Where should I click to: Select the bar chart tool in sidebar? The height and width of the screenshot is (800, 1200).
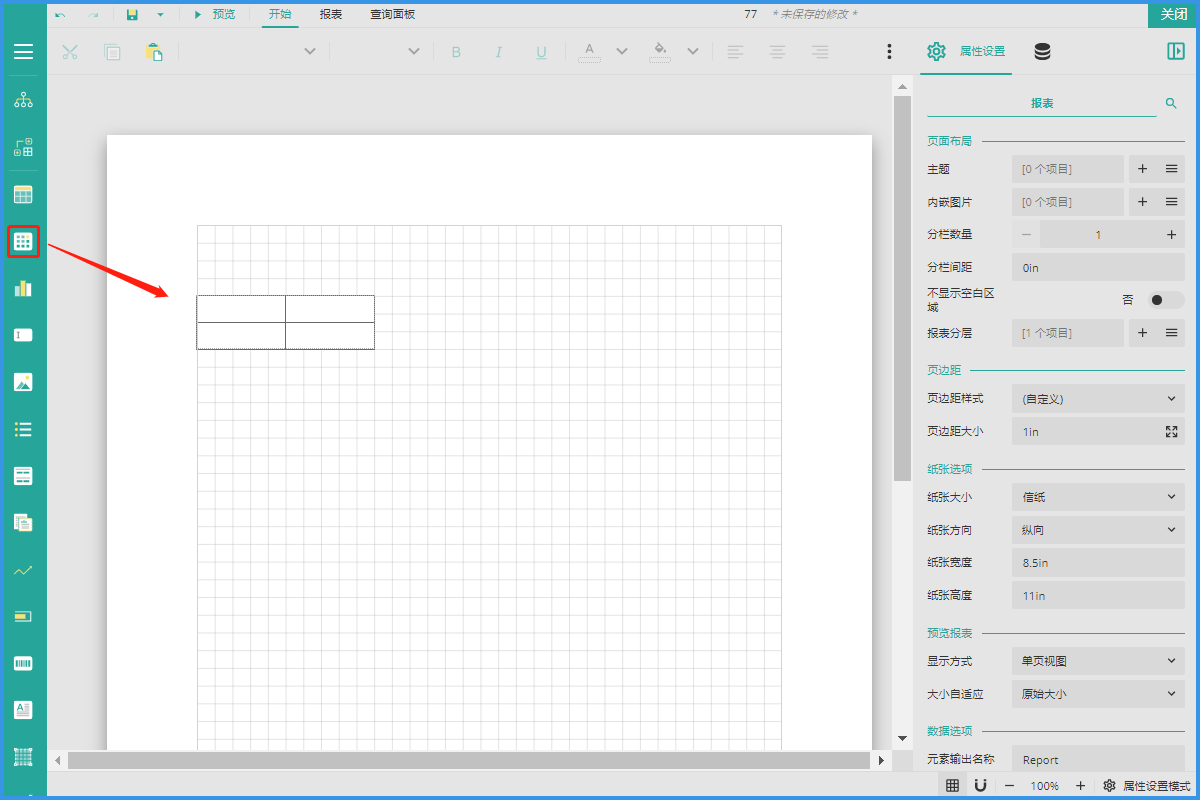coord(23,288)
